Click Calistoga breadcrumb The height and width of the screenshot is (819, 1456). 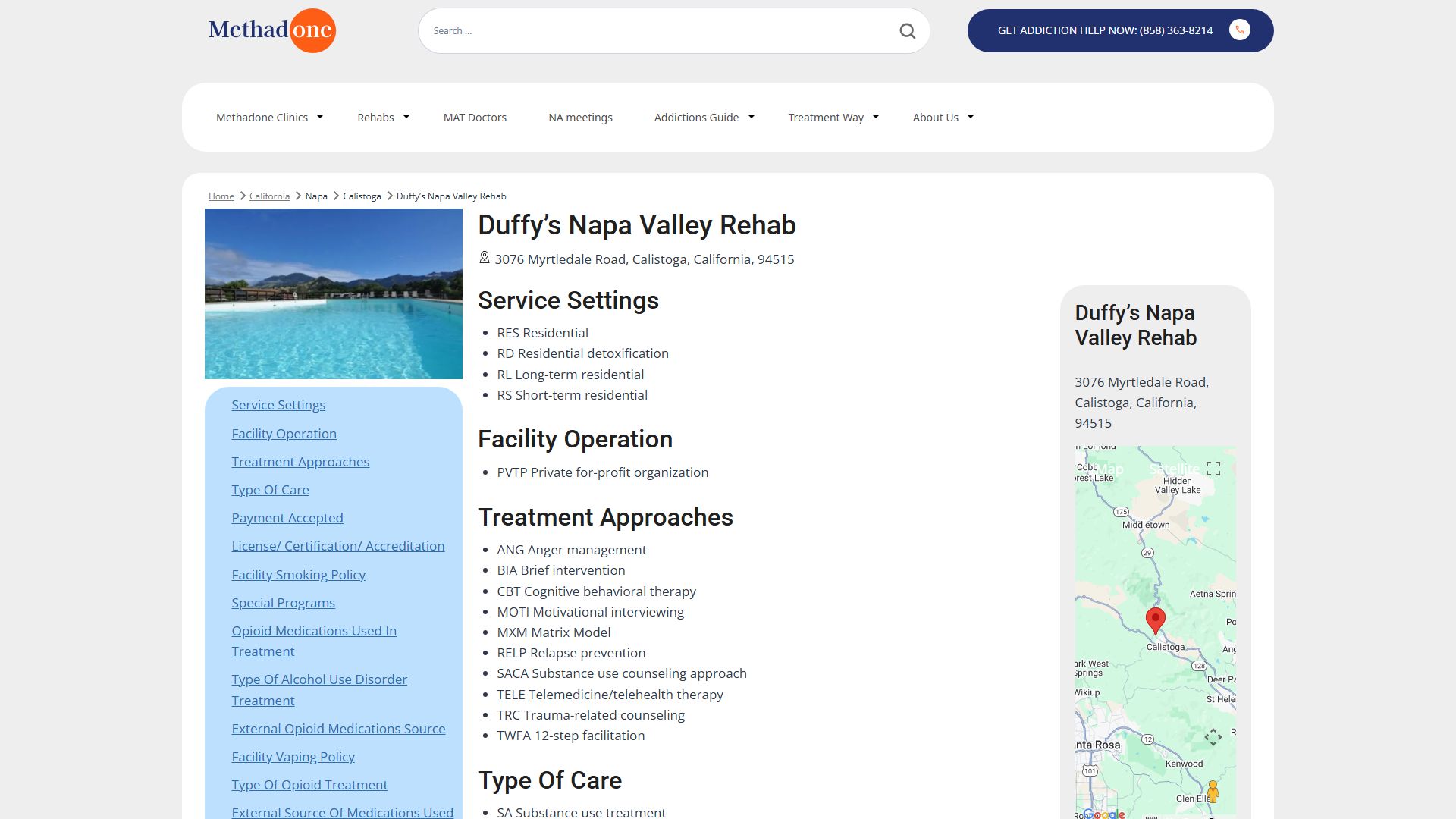pos(362,196)
